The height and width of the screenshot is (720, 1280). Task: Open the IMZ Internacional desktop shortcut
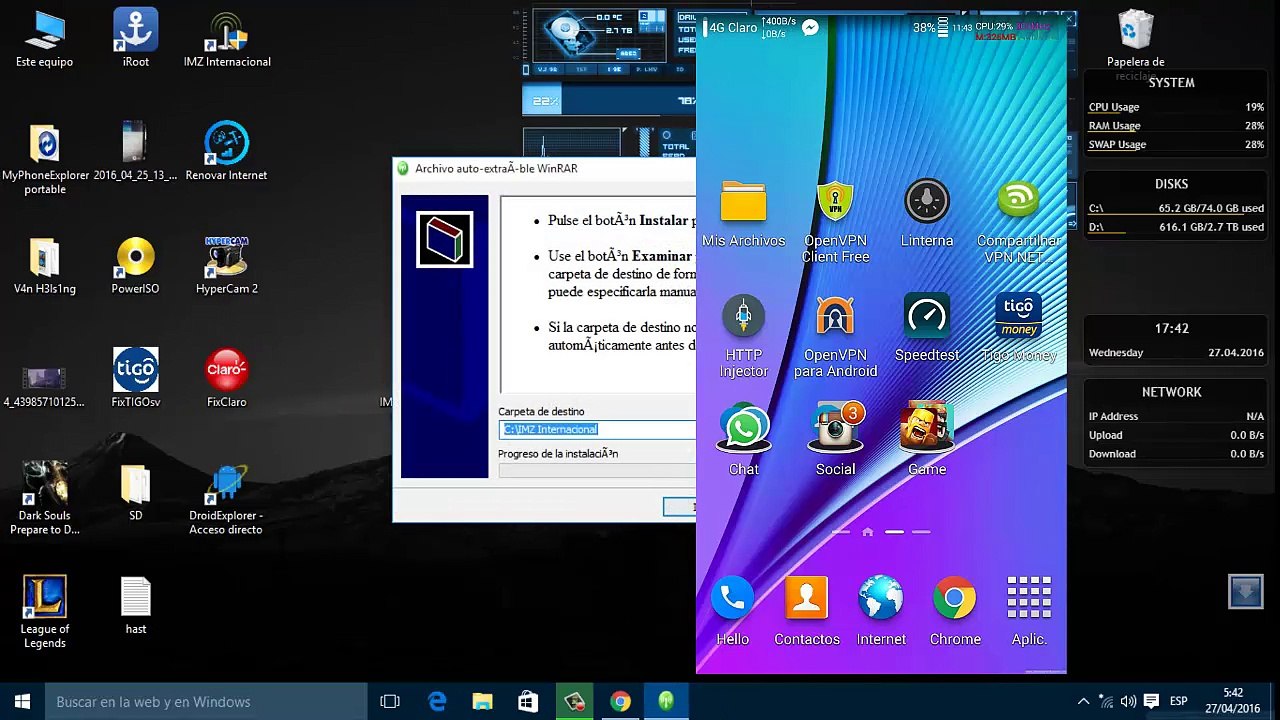(227, 38)
